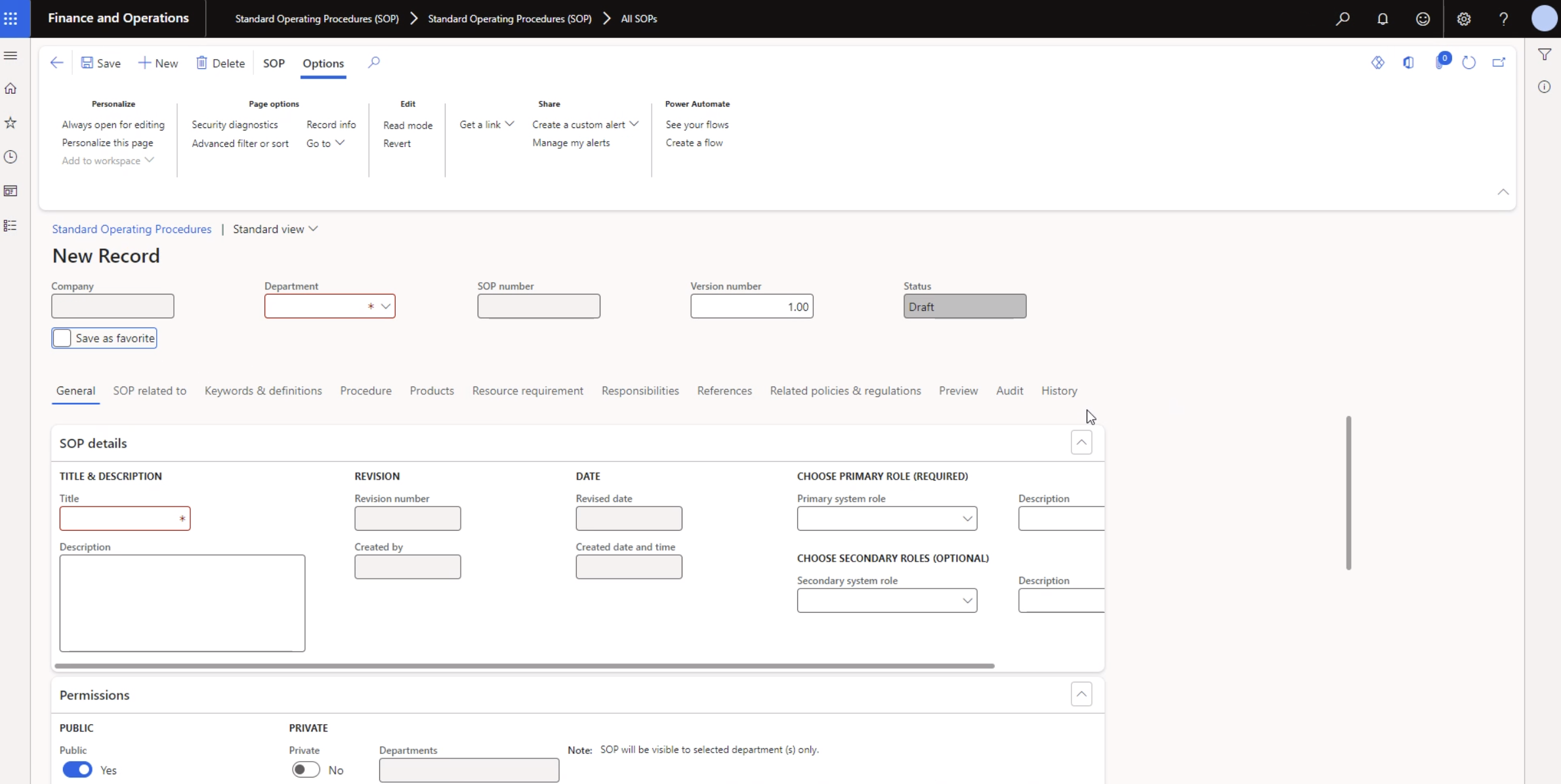Image resolution: width=1561 pixels, height=784 pixels.
Task: Toggle the Private switch to Yes
Action: click(305, 770)
